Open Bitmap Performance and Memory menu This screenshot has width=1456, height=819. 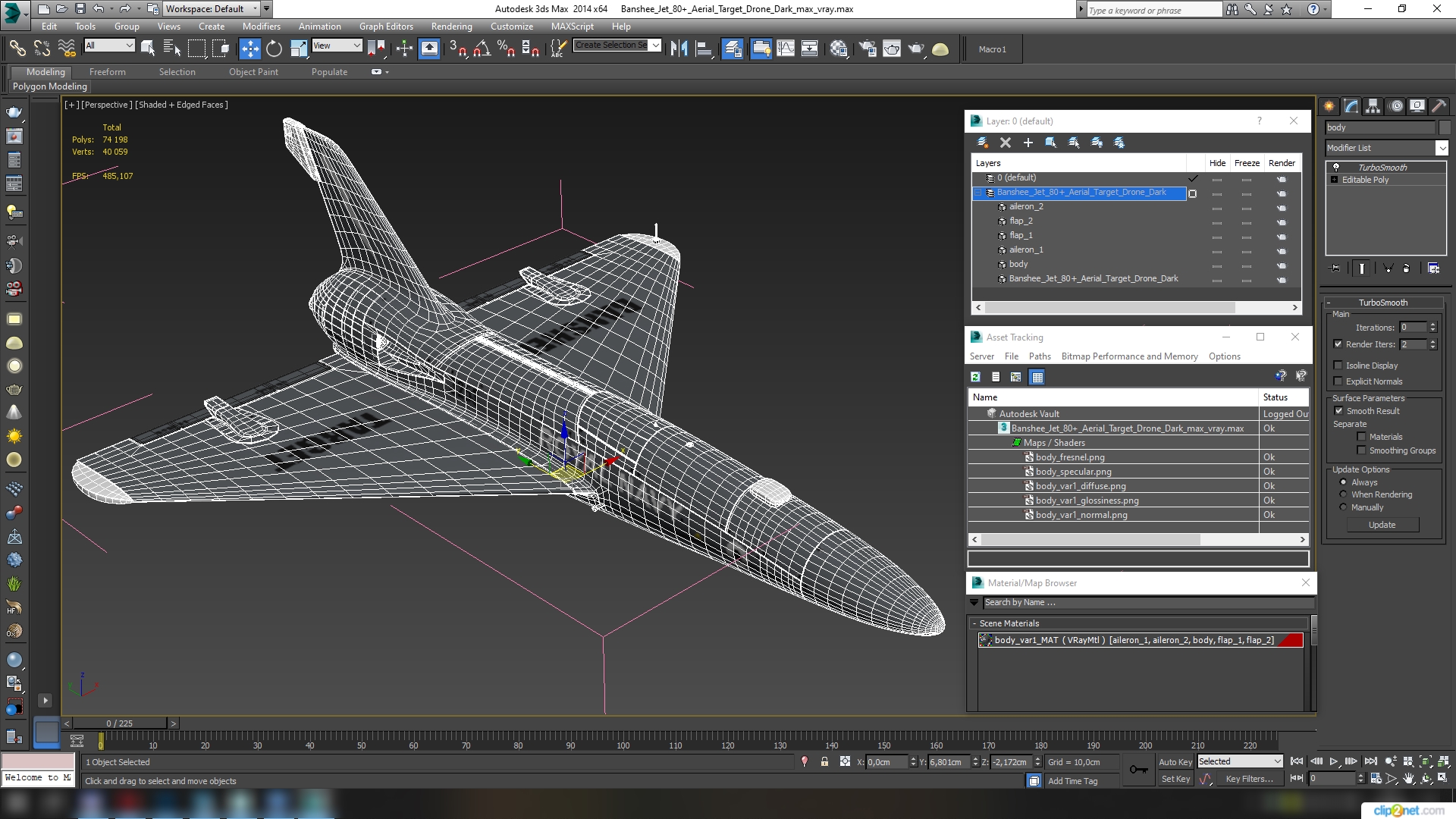tap(1129, 356)
